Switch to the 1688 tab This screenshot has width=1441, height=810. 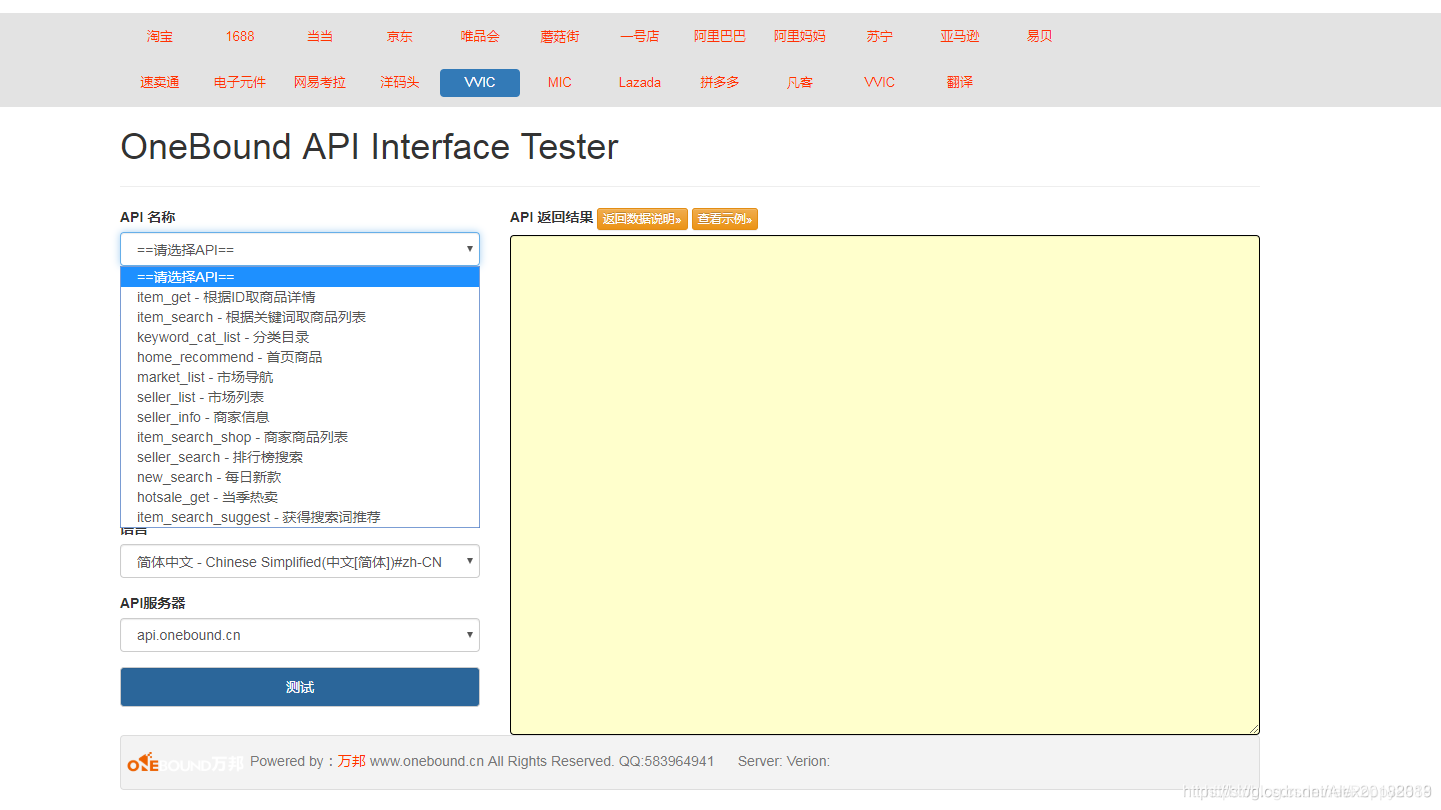click(x=240, y=36)
